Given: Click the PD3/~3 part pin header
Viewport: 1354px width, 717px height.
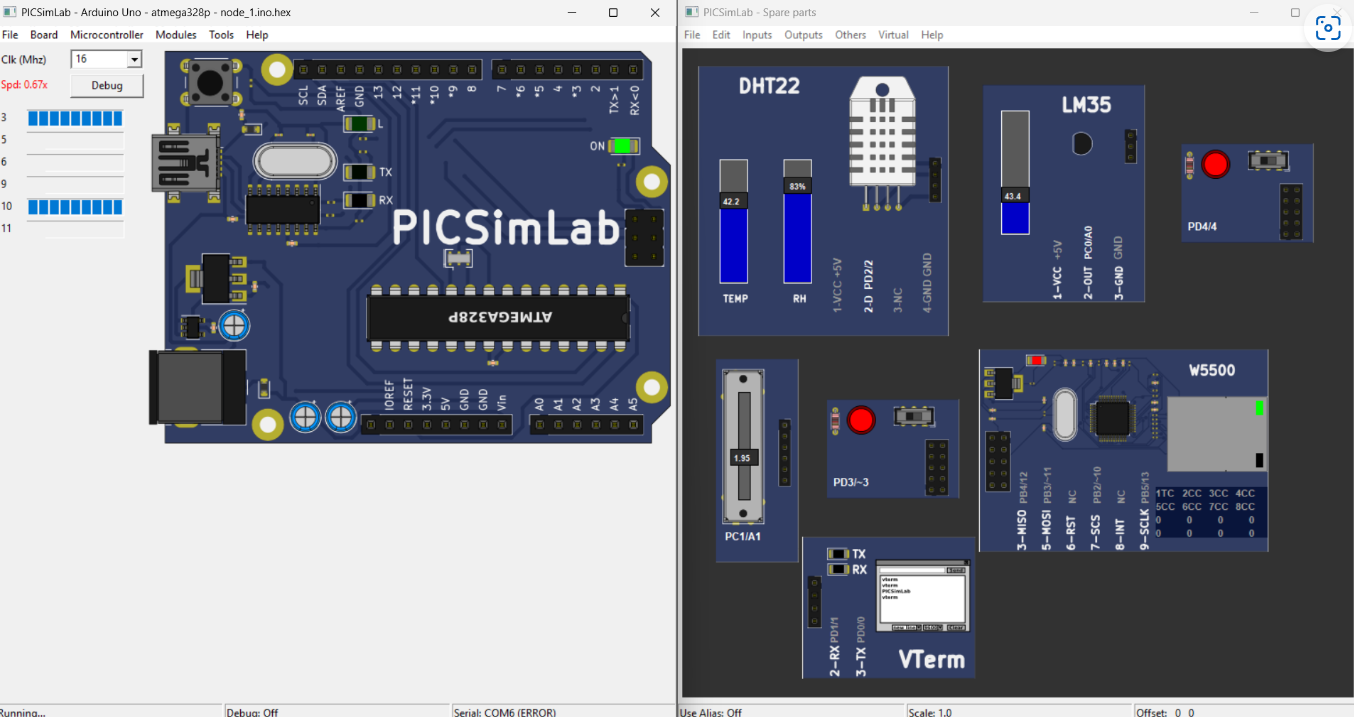Looking at the screenshot, I should pyautogui.click(x=937, y=466).
